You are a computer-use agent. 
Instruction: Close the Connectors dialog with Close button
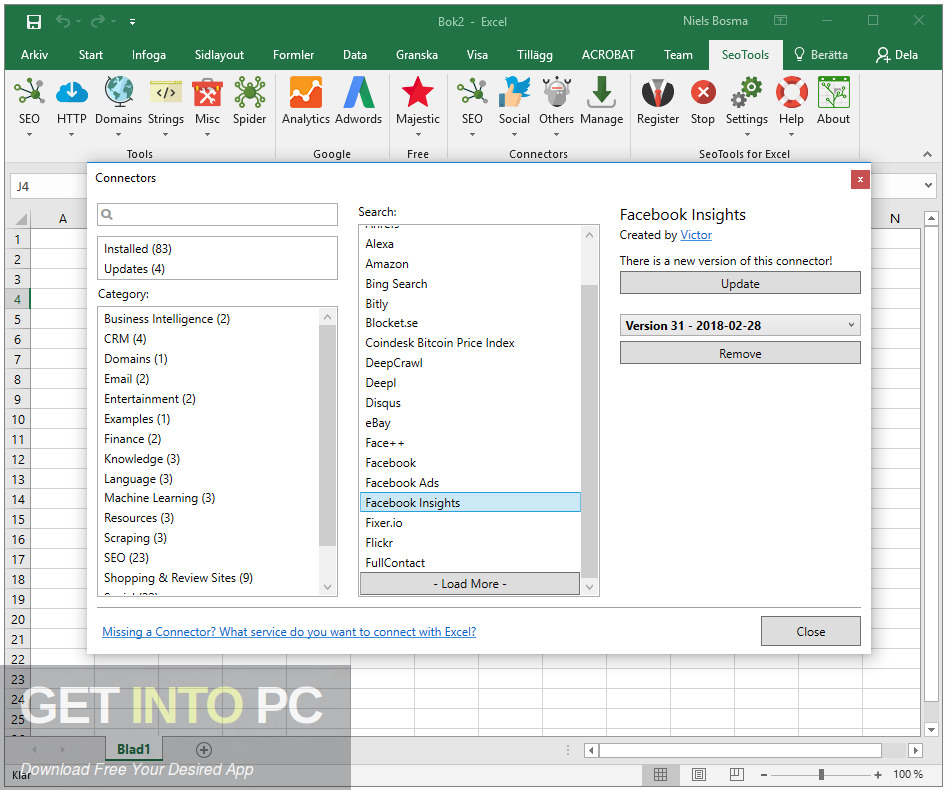pyautogui.click(x=810, y=631)
